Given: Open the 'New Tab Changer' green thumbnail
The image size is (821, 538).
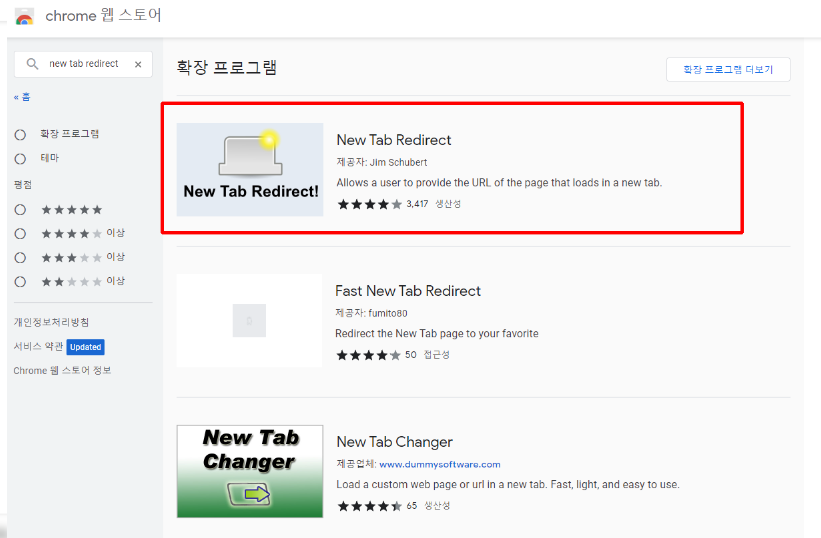Looking at the screenshot, I should [250, 472].
